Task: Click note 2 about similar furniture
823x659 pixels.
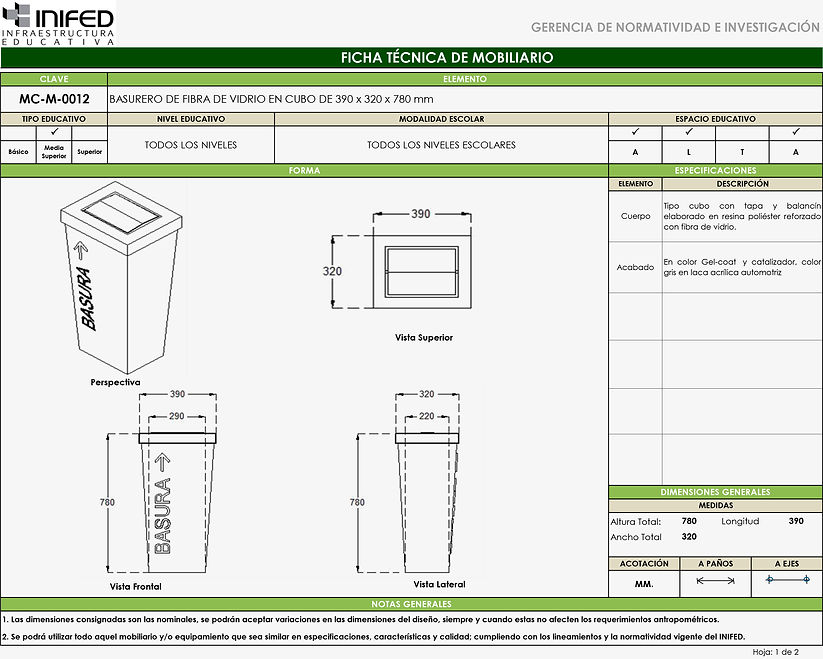Action: click(x=373, y=637)
